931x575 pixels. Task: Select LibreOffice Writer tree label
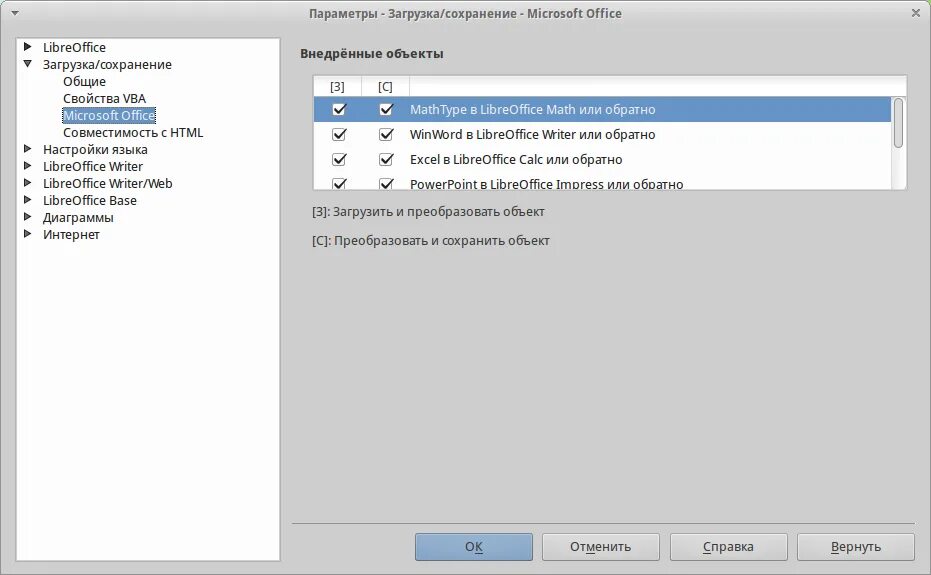pos(93,166)
